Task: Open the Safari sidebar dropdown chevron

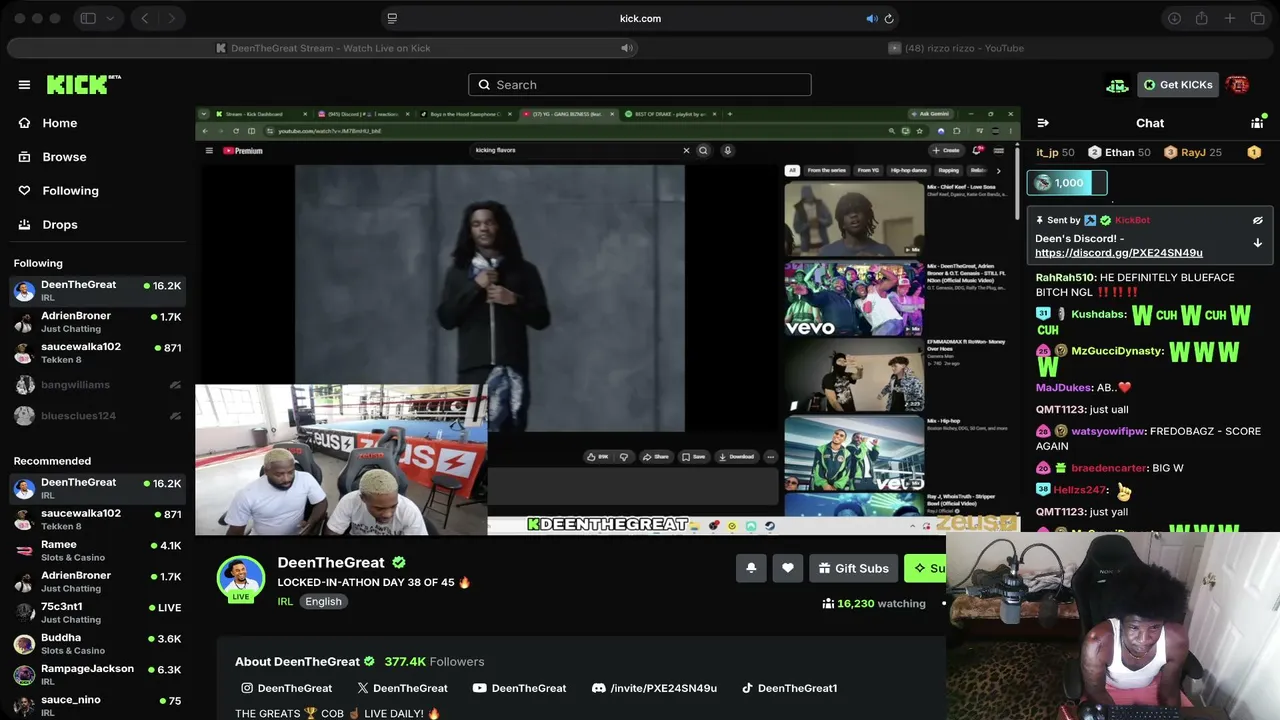Action: click(x=110, y=18)
